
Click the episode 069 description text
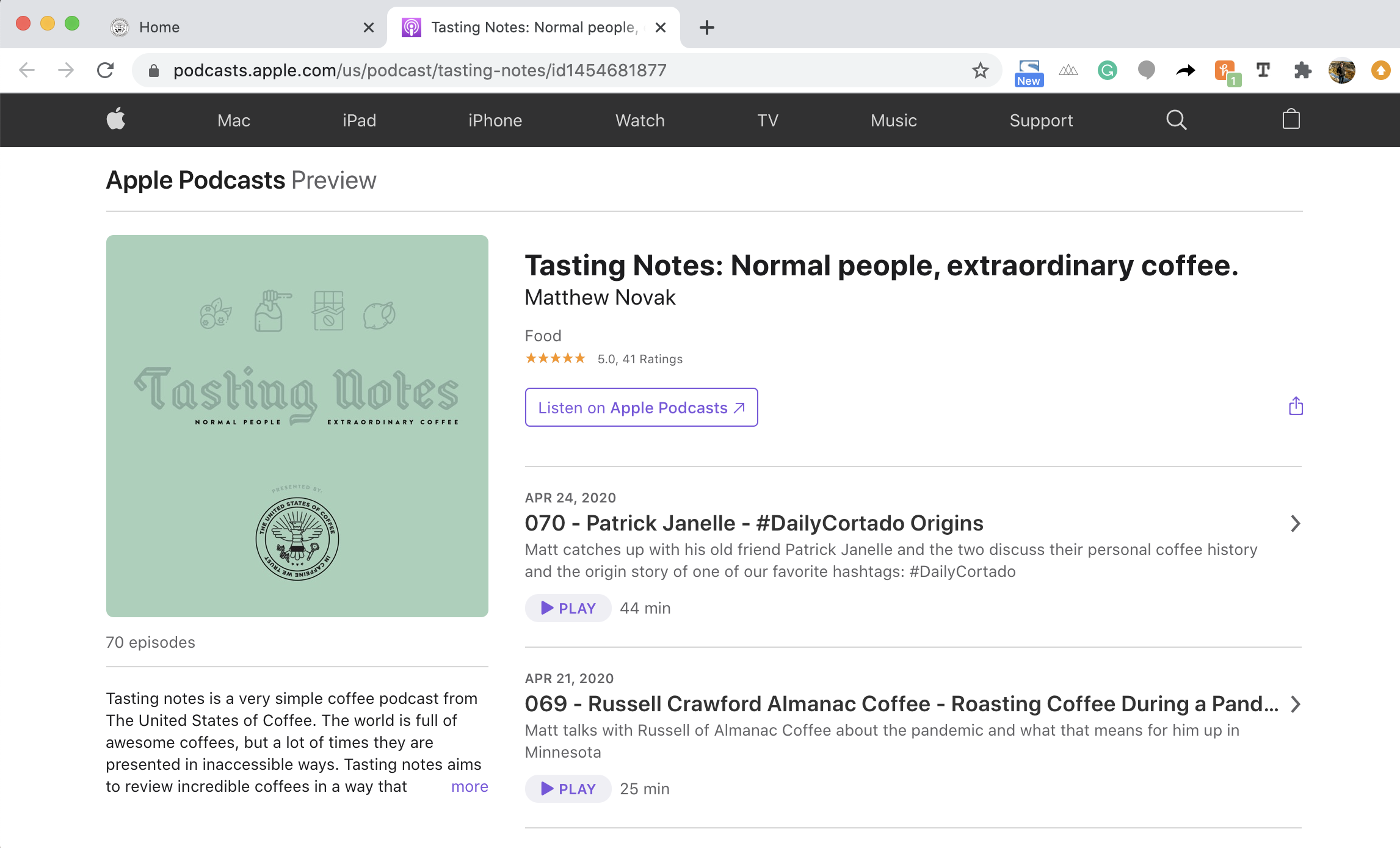[x=882, y=741]
